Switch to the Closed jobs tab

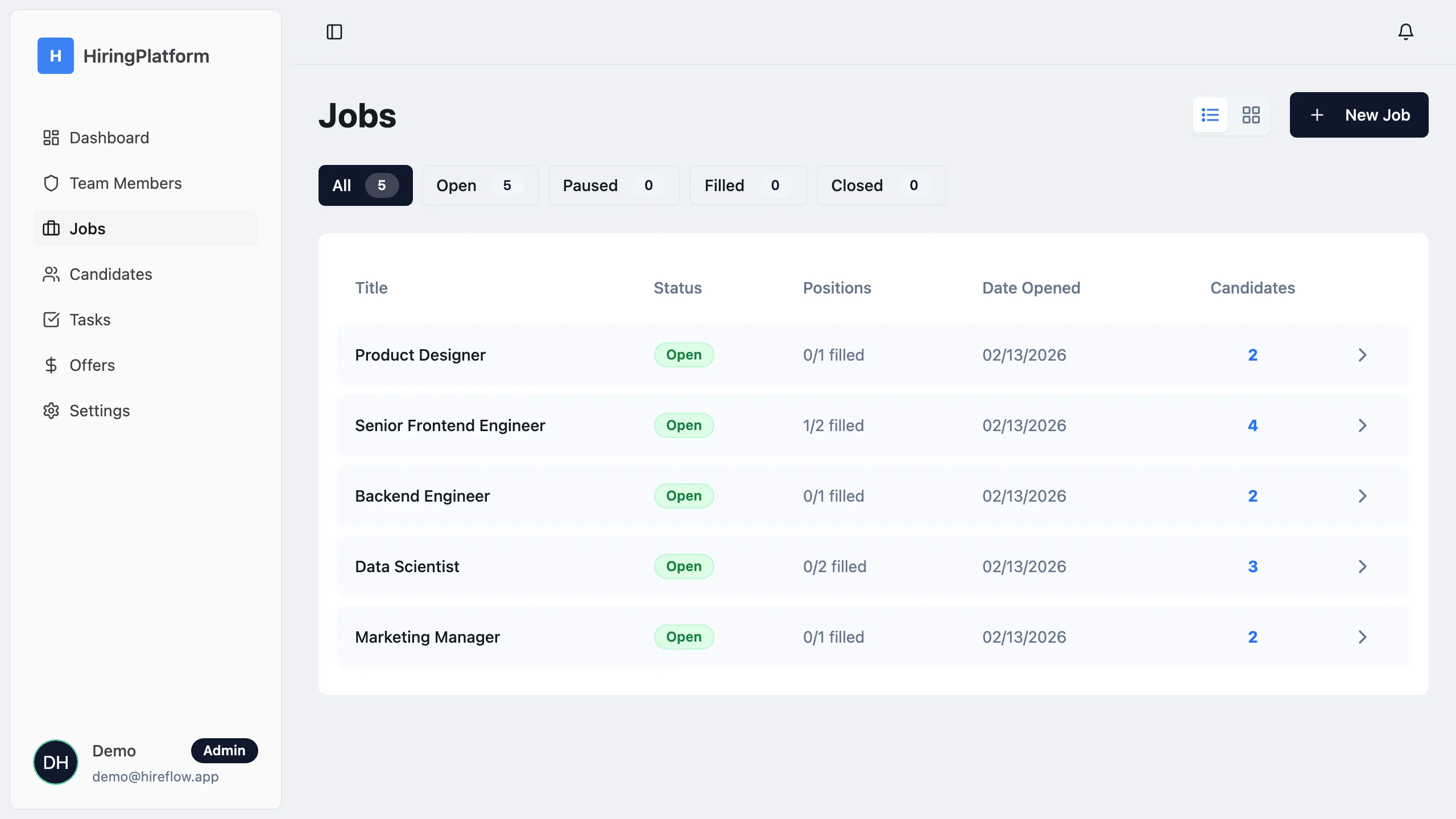pyautogui.click(x=880, y=185)
